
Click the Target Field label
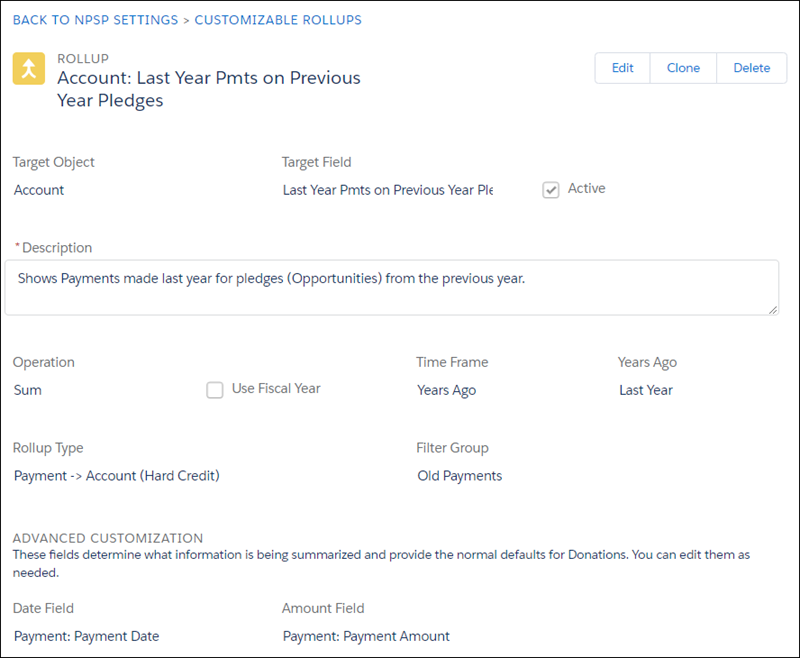tap(316, 162)
